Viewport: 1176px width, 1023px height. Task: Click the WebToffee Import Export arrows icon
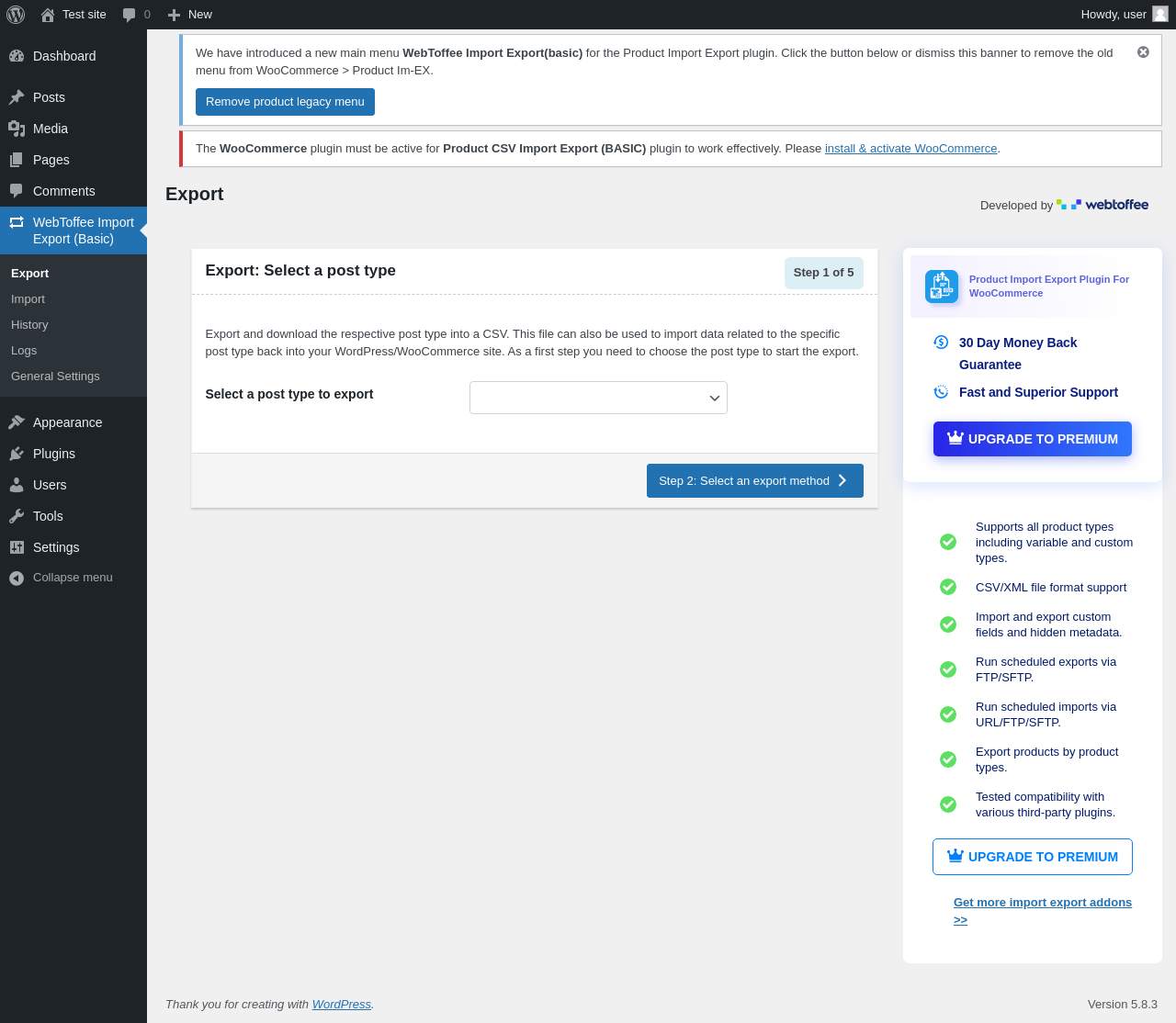17,222
